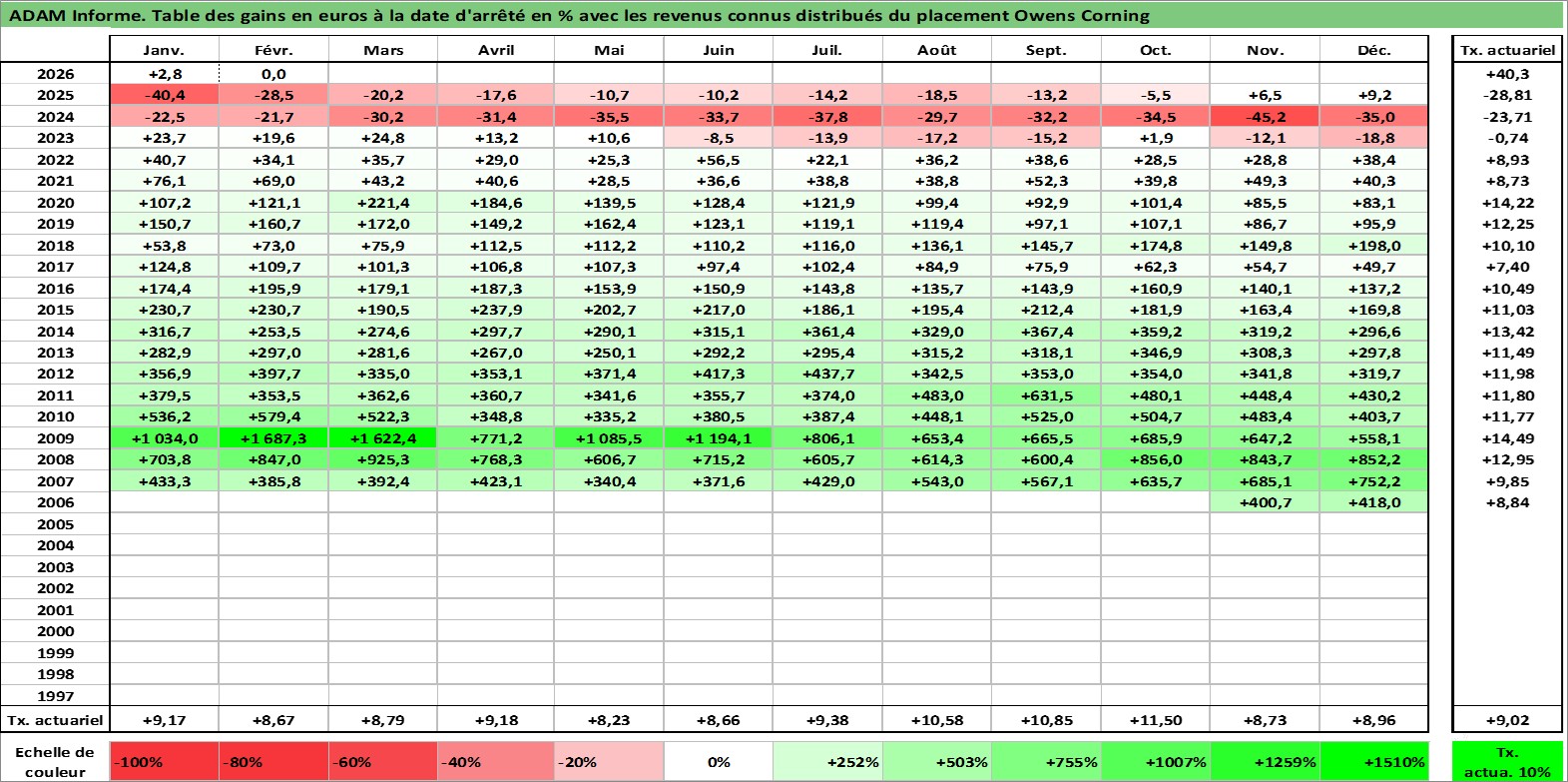Click the '-0,74' actuarial rate for 2023
1568x782 pixels.
pos(1507,138)
